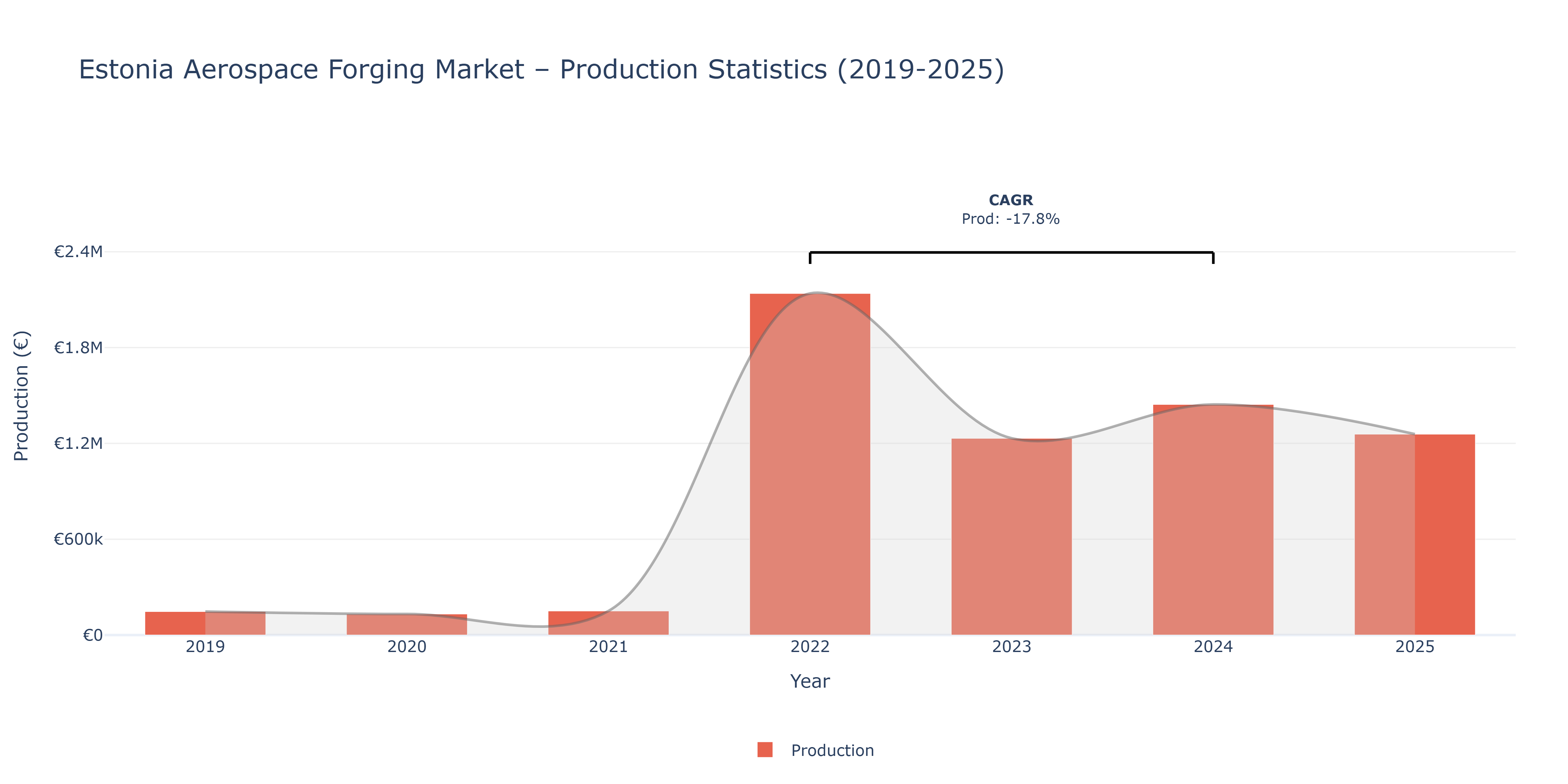Click the 2021 x-axis label
The width and height of the screenshot is (1568, 784).
point(608,646)
